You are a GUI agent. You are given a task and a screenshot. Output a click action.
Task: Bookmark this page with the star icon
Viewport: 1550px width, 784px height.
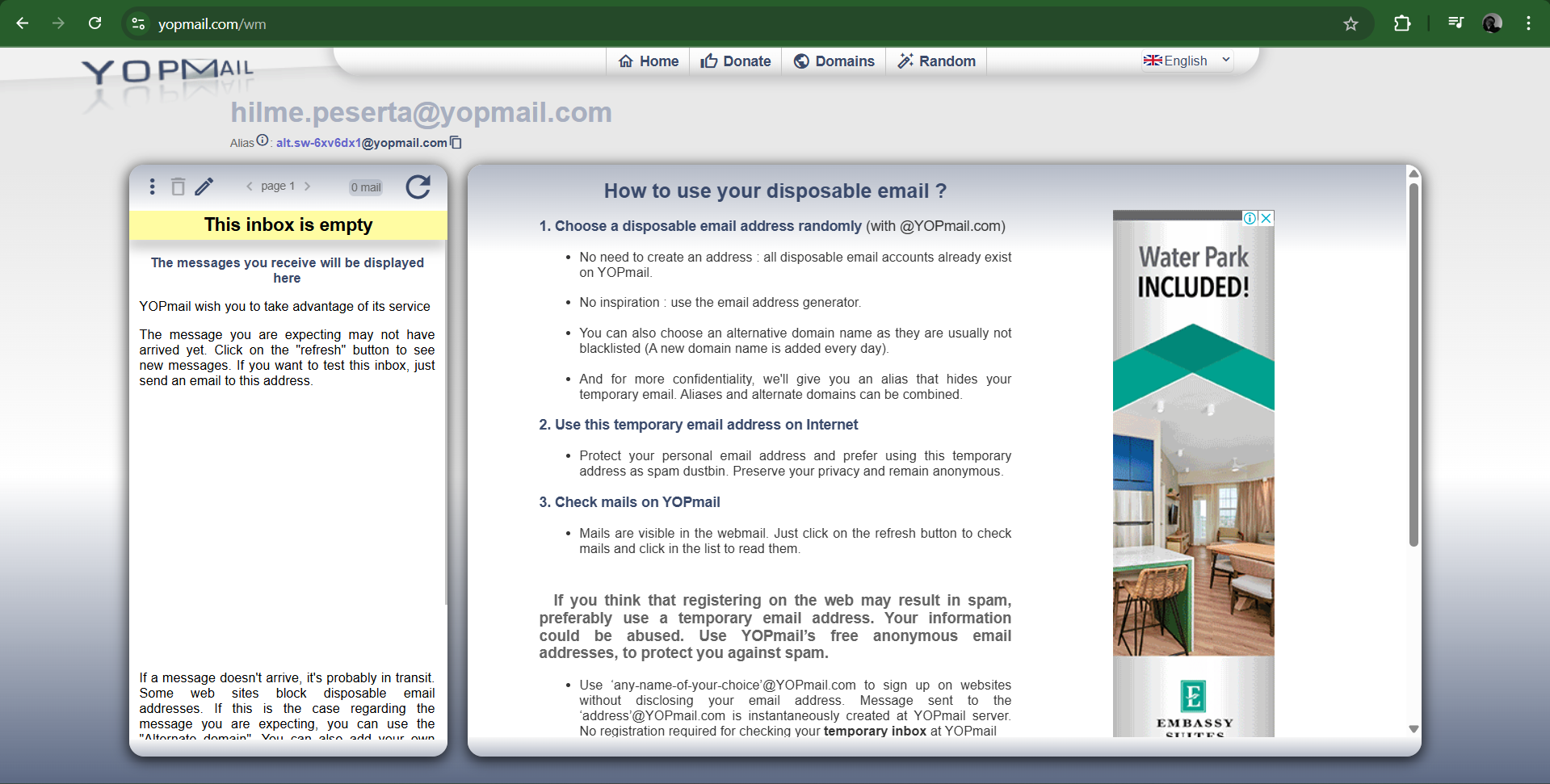tap(1350, 24)
